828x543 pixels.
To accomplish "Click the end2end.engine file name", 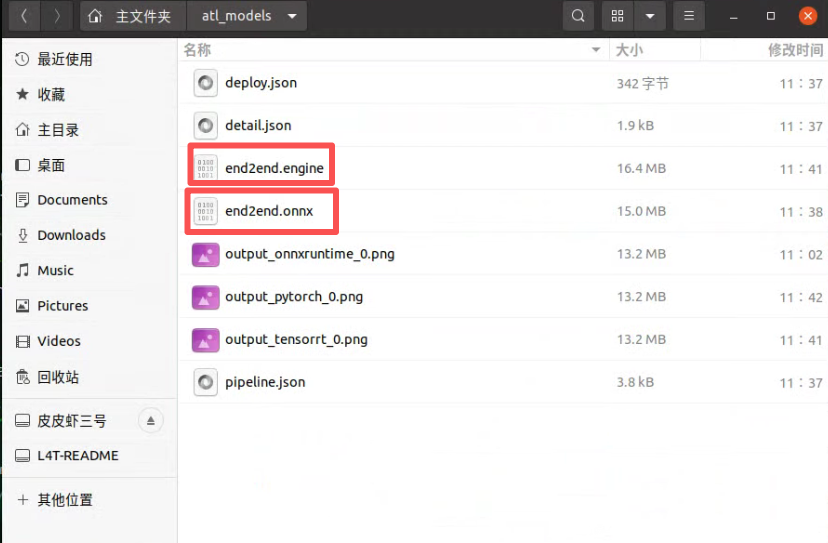I will (275, 168).
